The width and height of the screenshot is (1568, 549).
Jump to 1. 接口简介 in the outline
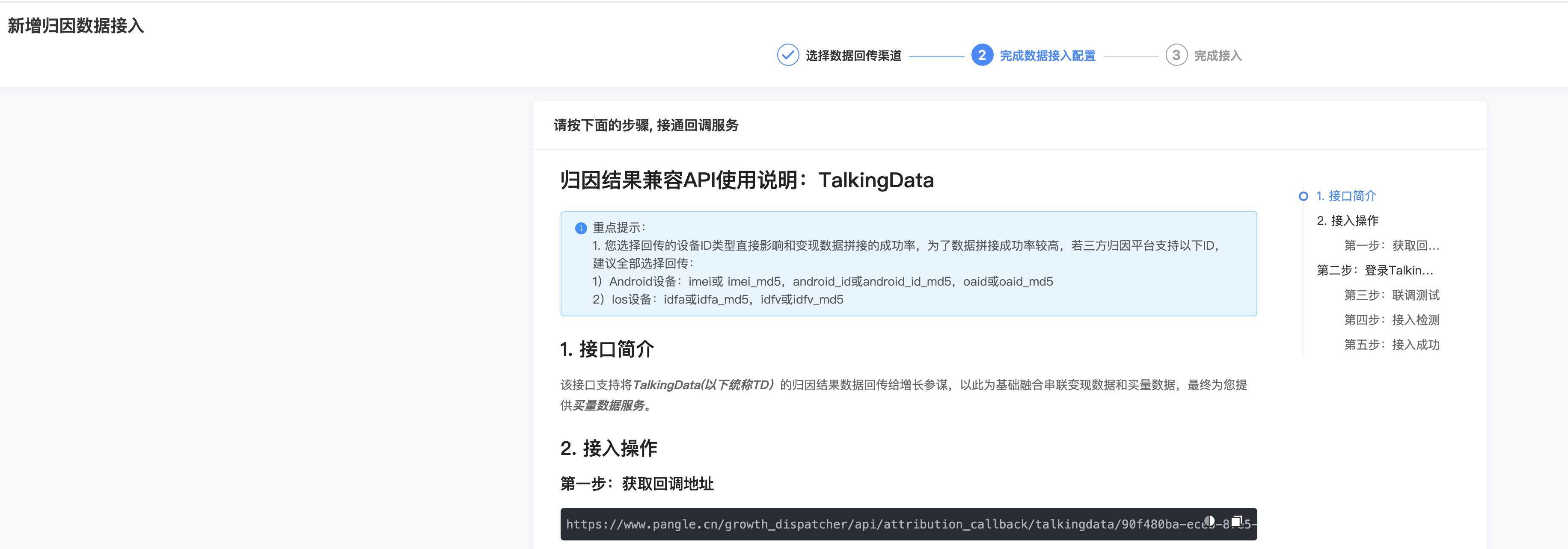(x=1346, y=196)
